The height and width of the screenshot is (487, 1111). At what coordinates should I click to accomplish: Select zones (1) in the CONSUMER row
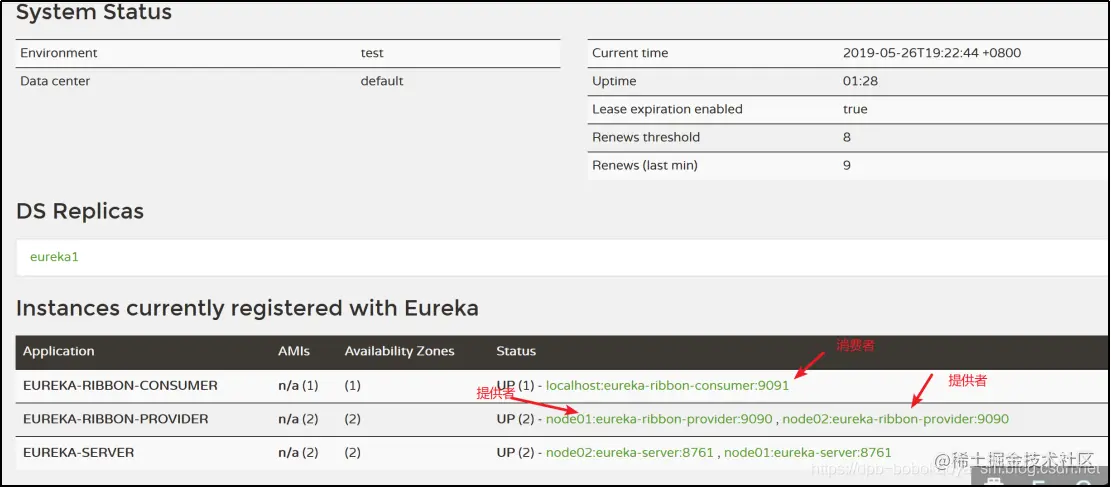pyautogui.click(x=353, y=386)
